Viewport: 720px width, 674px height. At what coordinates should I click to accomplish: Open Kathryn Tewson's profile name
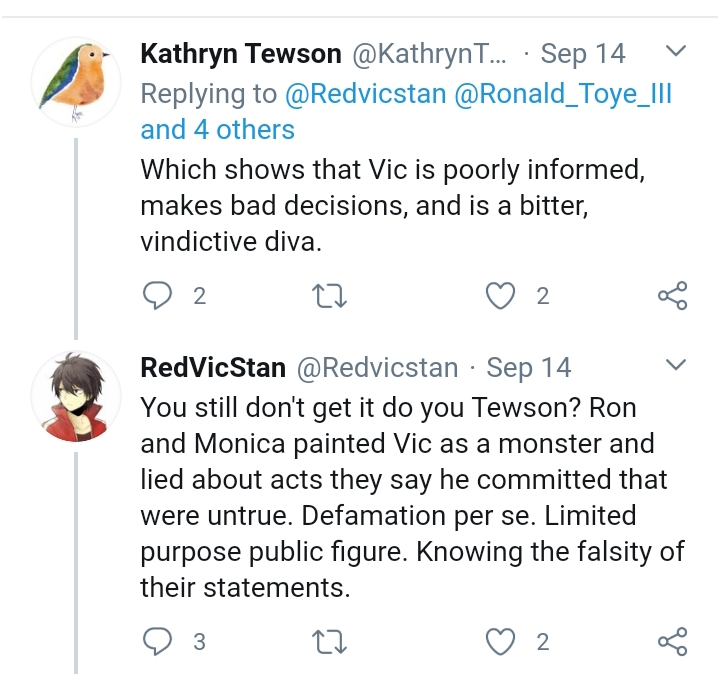[241, 54]
